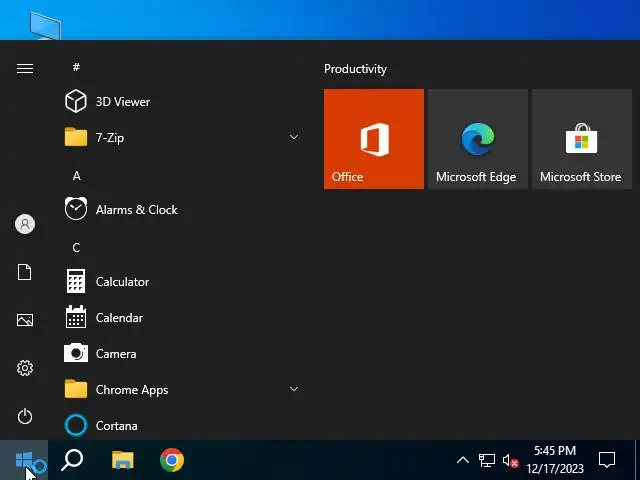Show hidden system tray icons
Screen dimensions: 640x480
(x=463, y=460)
